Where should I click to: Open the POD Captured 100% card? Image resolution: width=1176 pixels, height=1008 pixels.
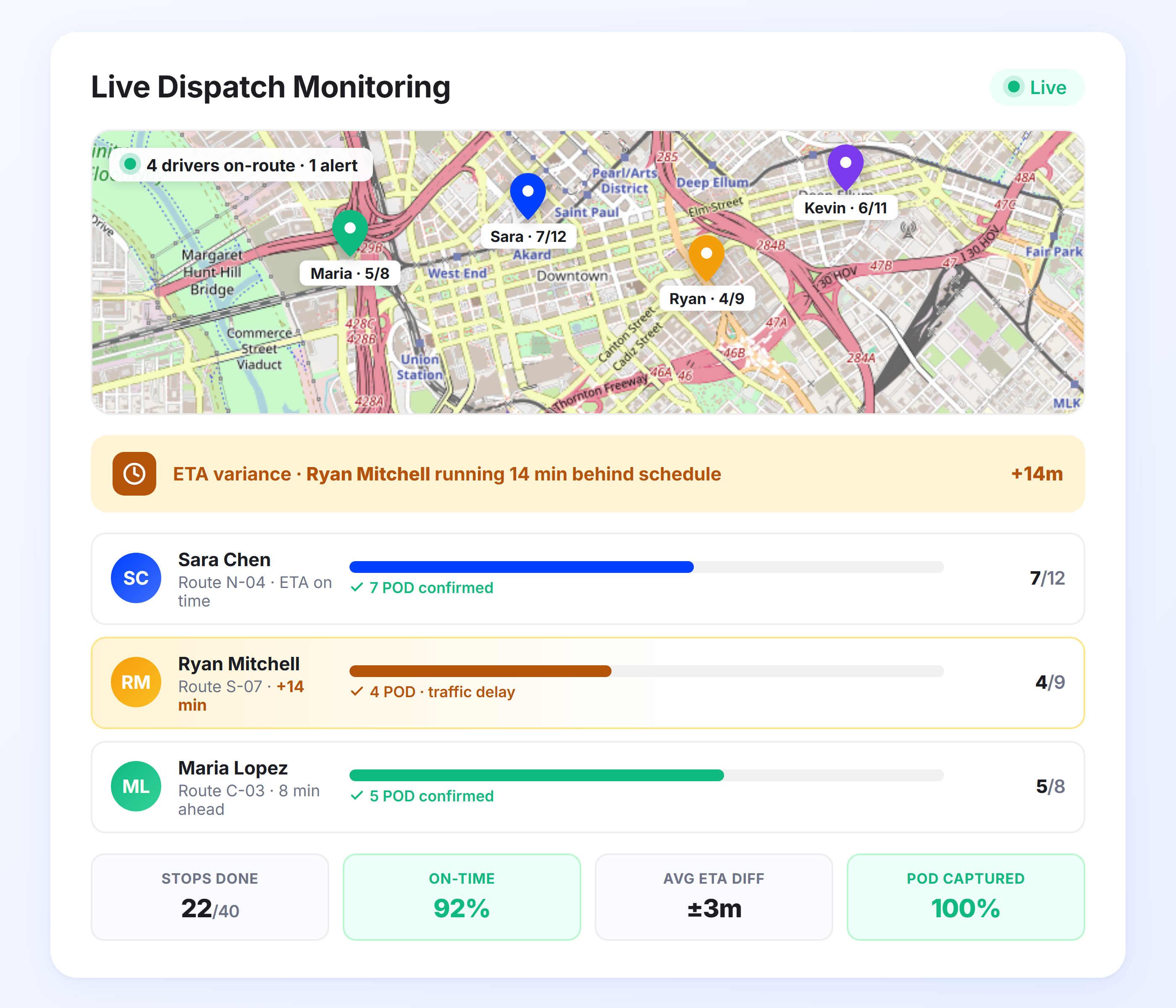tap(966, 897)
